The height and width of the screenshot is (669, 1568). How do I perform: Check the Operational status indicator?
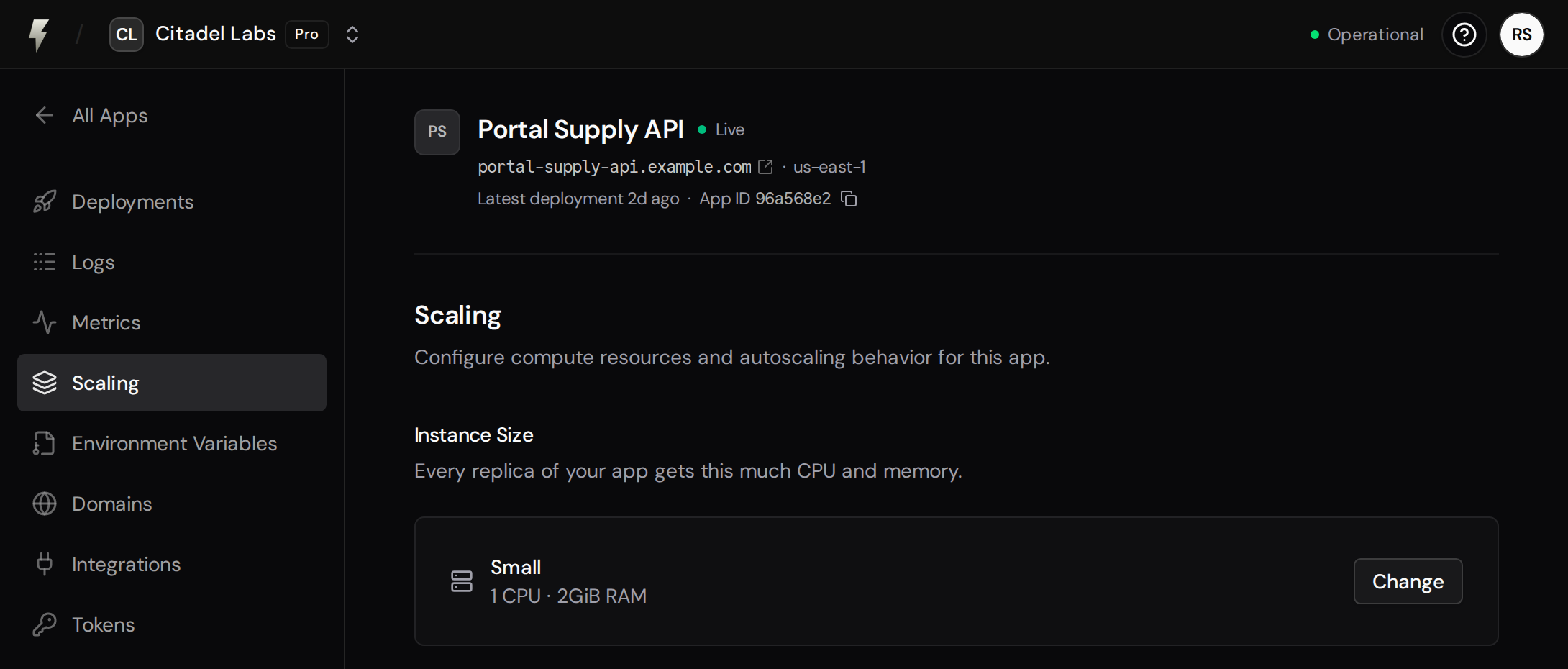point(1367,35)
